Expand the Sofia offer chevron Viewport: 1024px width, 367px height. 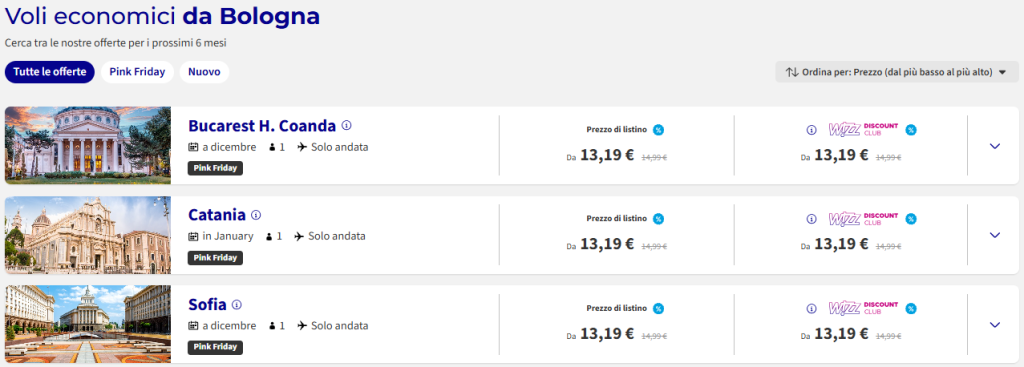click(x=995, y=325)
